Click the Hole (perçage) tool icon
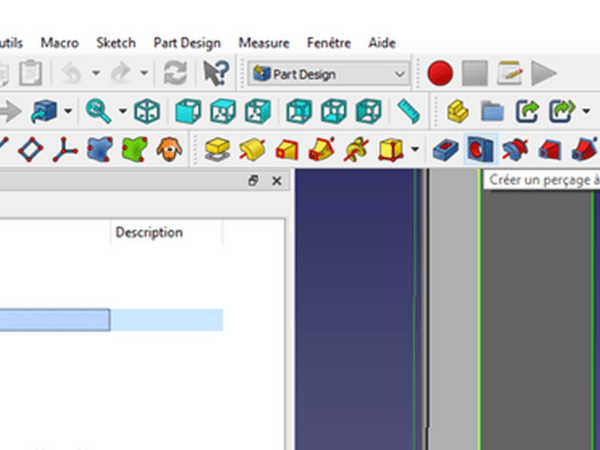The image size is (600, 450). [x=480, y=150]
